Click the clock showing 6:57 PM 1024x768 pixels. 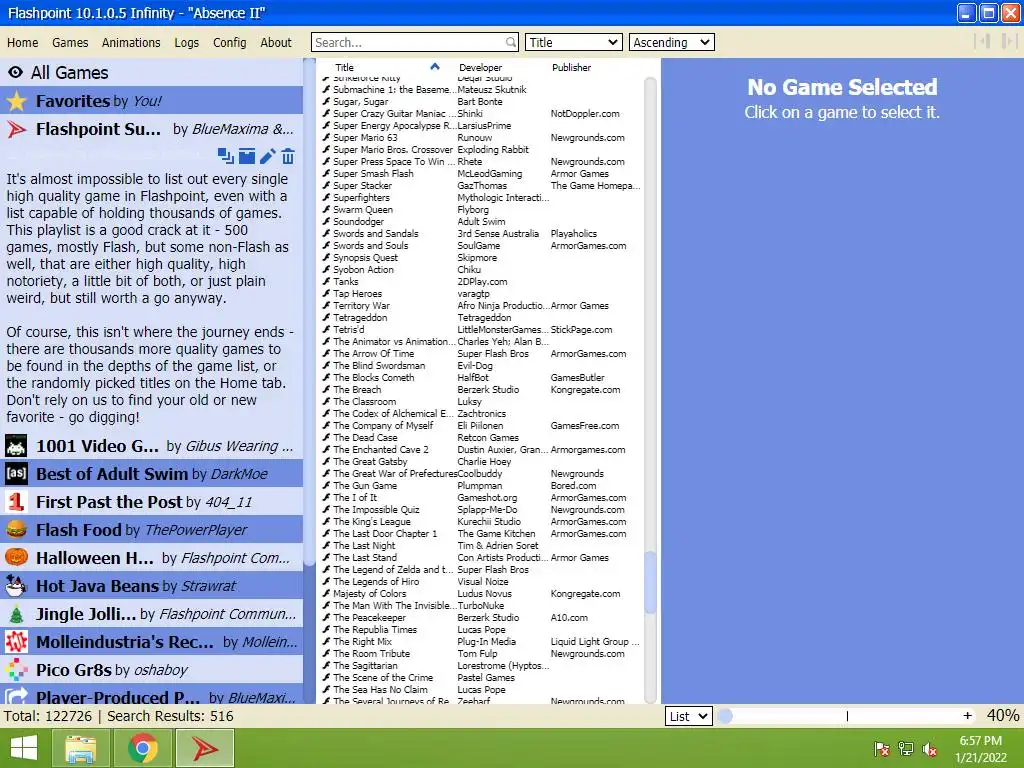tap(980, 741)
